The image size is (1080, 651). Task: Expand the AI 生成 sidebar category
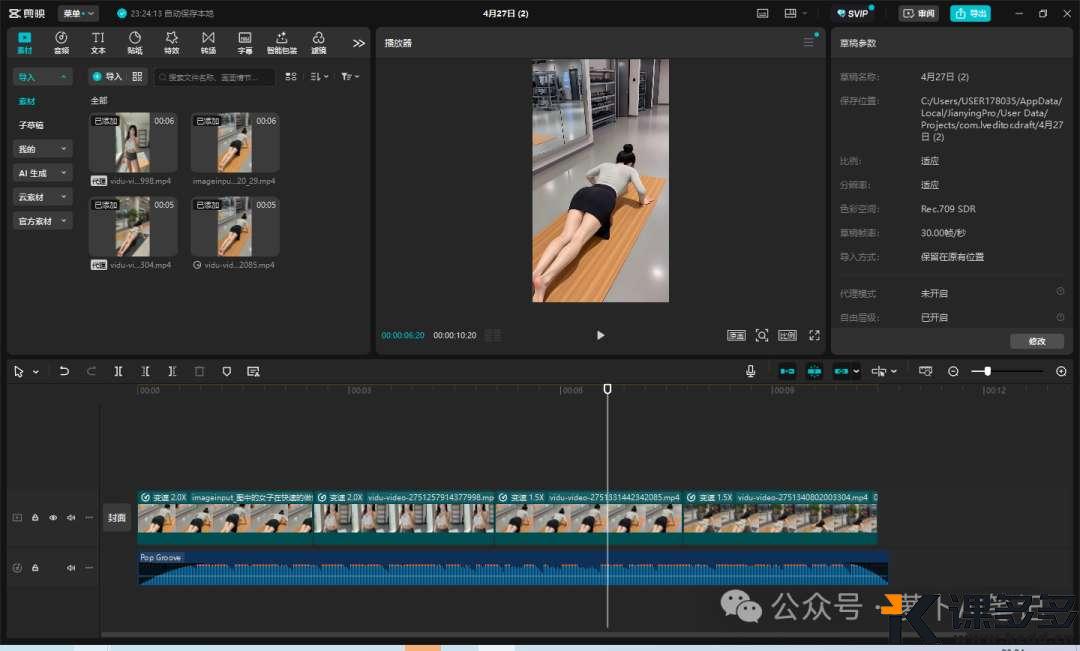pyautogui.click(x=43, y=173)
